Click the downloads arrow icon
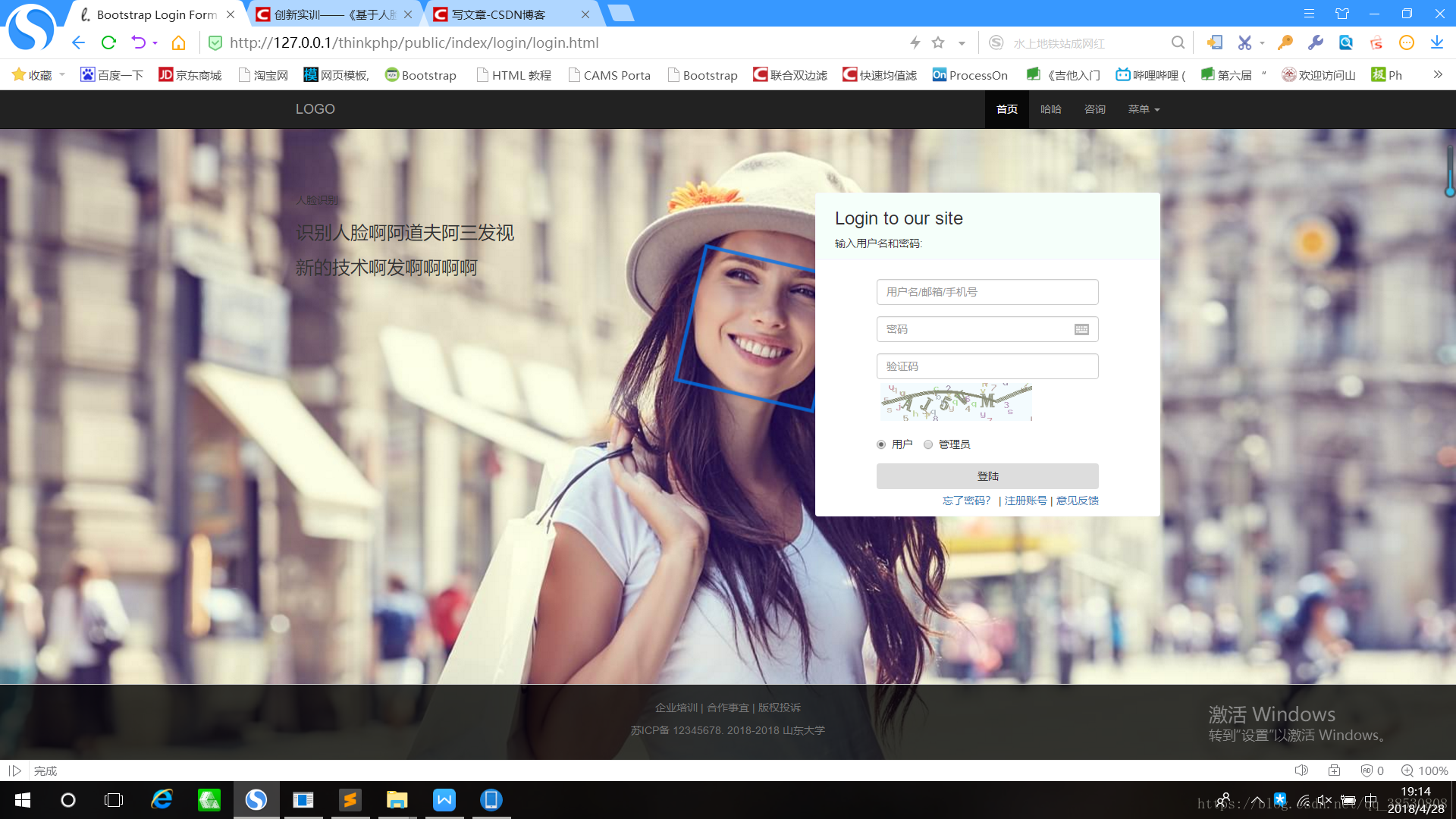 (x=1436, y=42)
